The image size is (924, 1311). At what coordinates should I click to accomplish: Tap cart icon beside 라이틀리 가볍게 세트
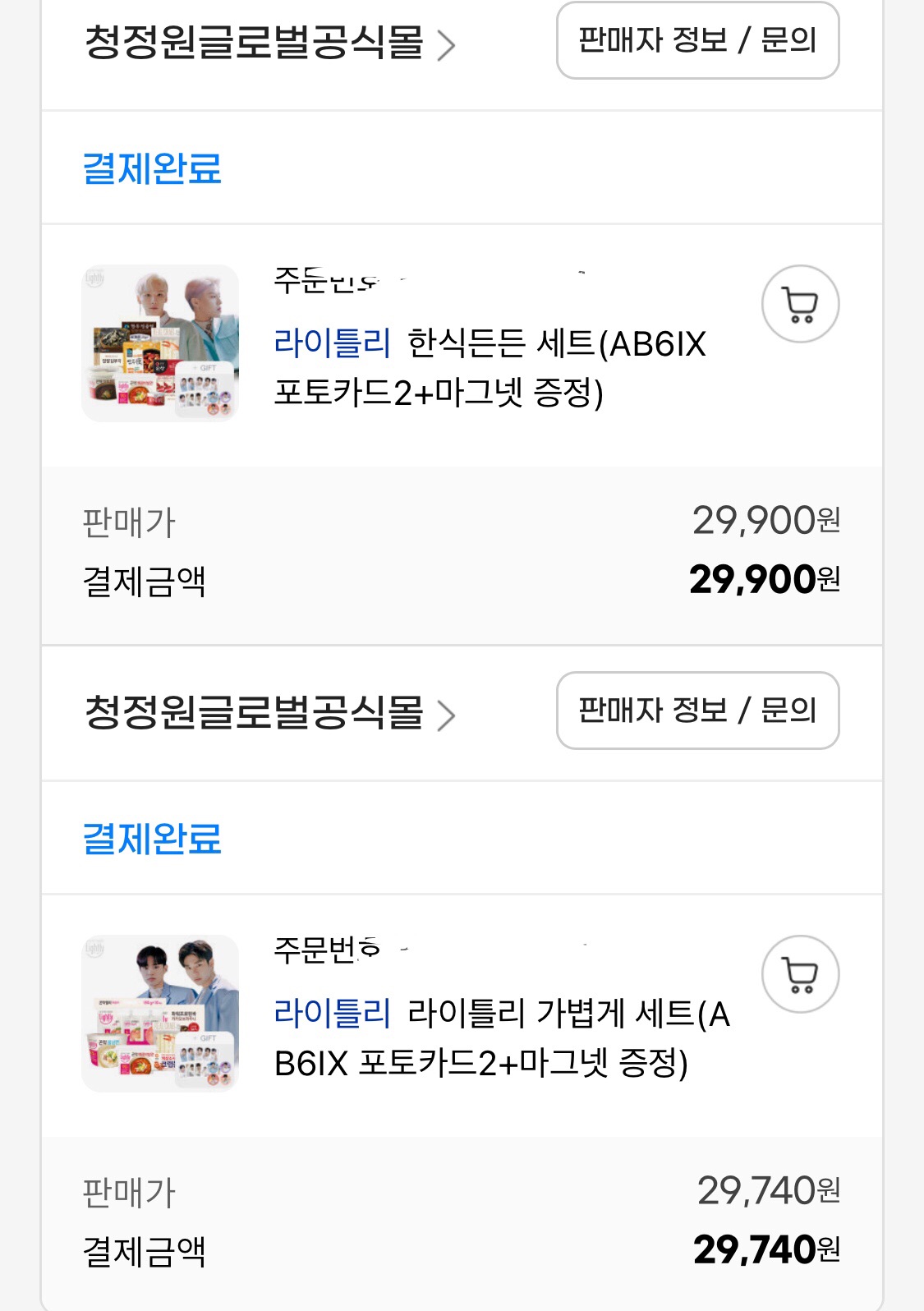[x=800, y=975]
